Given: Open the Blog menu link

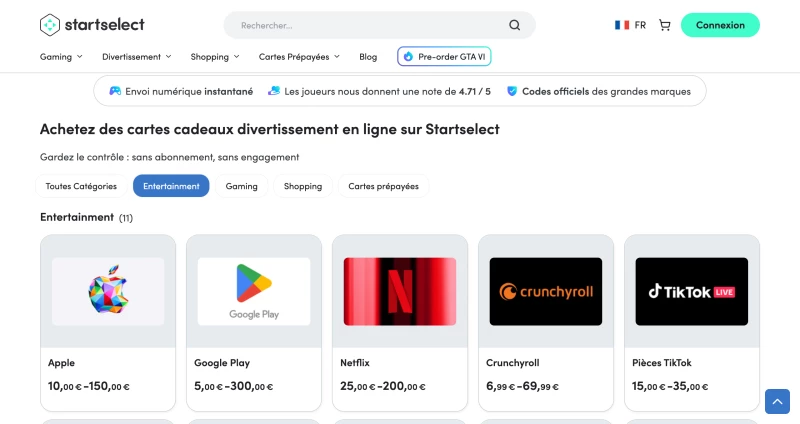Looking at the screenshot, I should (368, 57).
